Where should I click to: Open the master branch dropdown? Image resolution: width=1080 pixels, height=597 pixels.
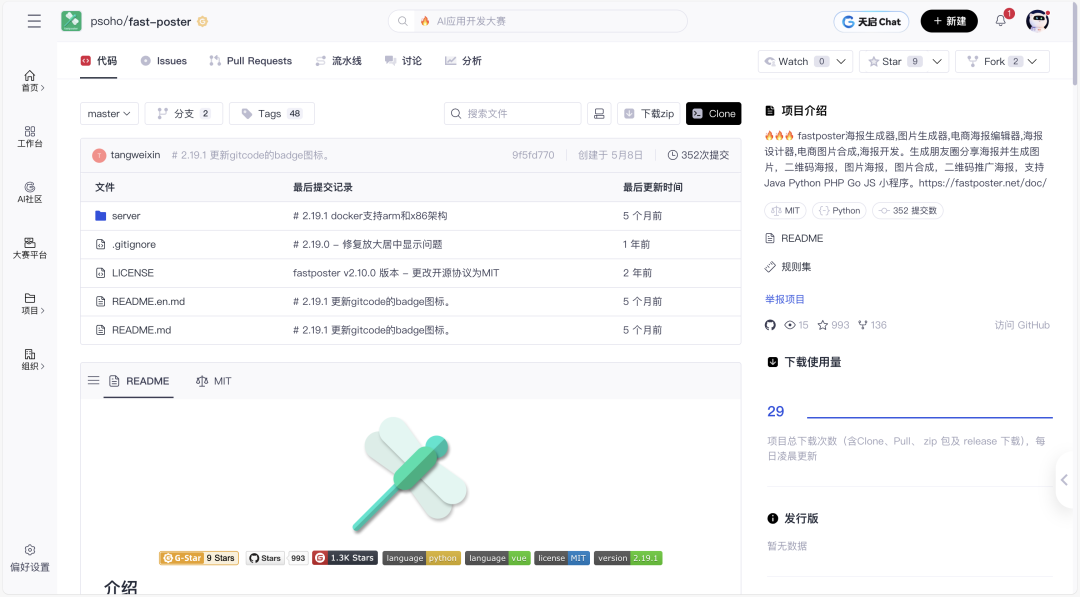[x=110, y=114]
